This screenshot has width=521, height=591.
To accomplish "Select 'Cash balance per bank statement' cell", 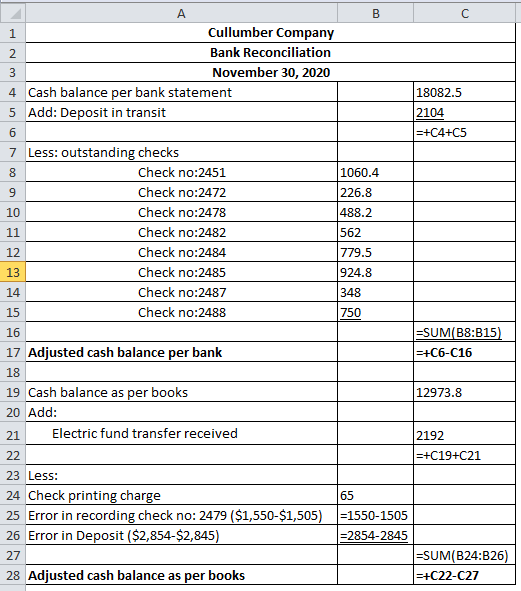I will (181, 92).
